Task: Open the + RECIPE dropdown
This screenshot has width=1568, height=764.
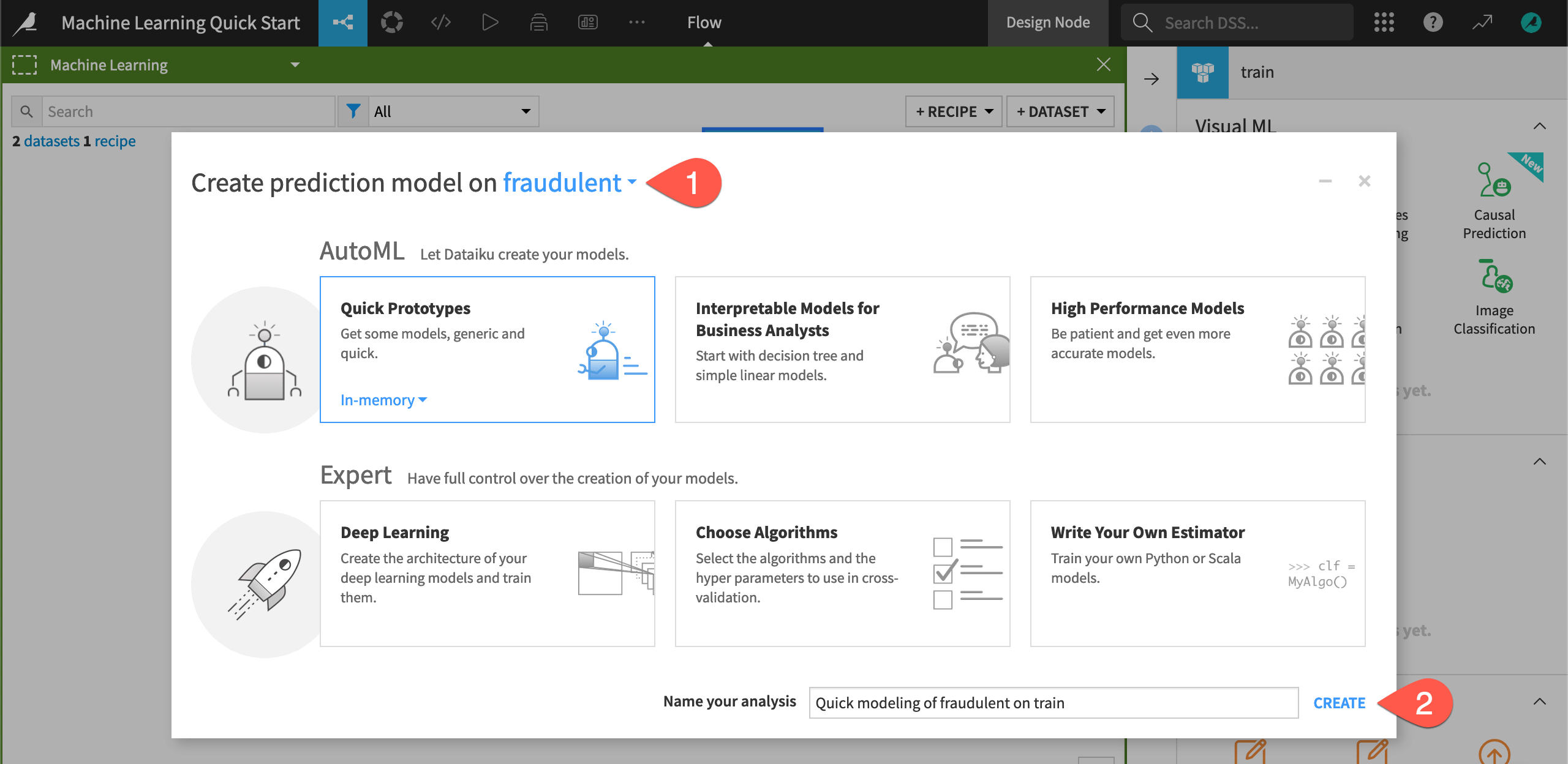Action: (x=954, y=111)
